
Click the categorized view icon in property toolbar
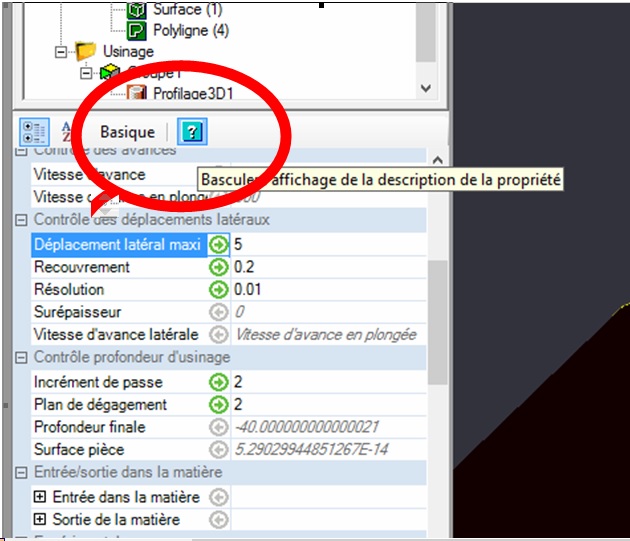pos(35,132)
